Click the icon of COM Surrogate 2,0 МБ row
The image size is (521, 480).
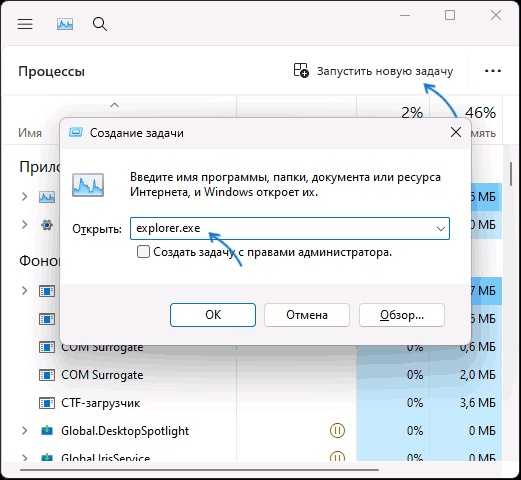(47, 375)
